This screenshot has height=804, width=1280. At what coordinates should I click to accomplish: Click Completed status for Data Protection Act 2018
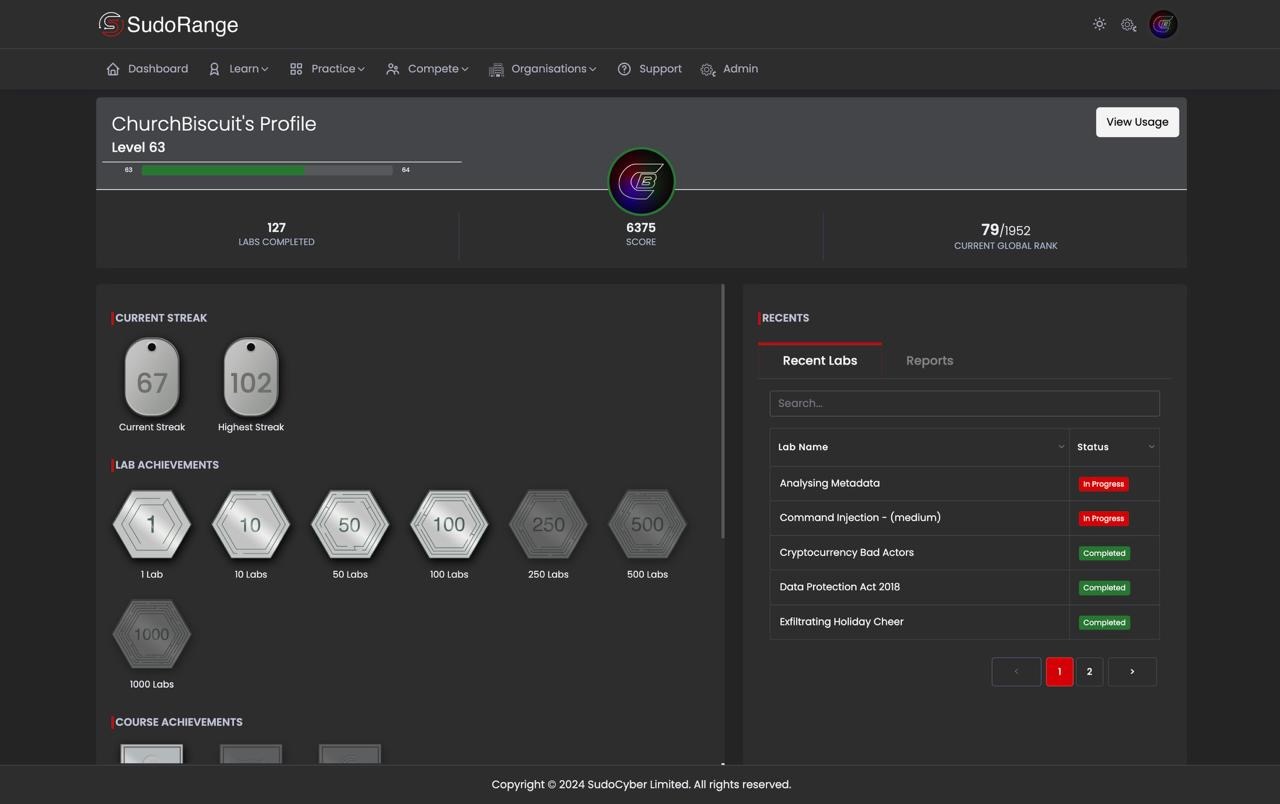[1104, 588]
